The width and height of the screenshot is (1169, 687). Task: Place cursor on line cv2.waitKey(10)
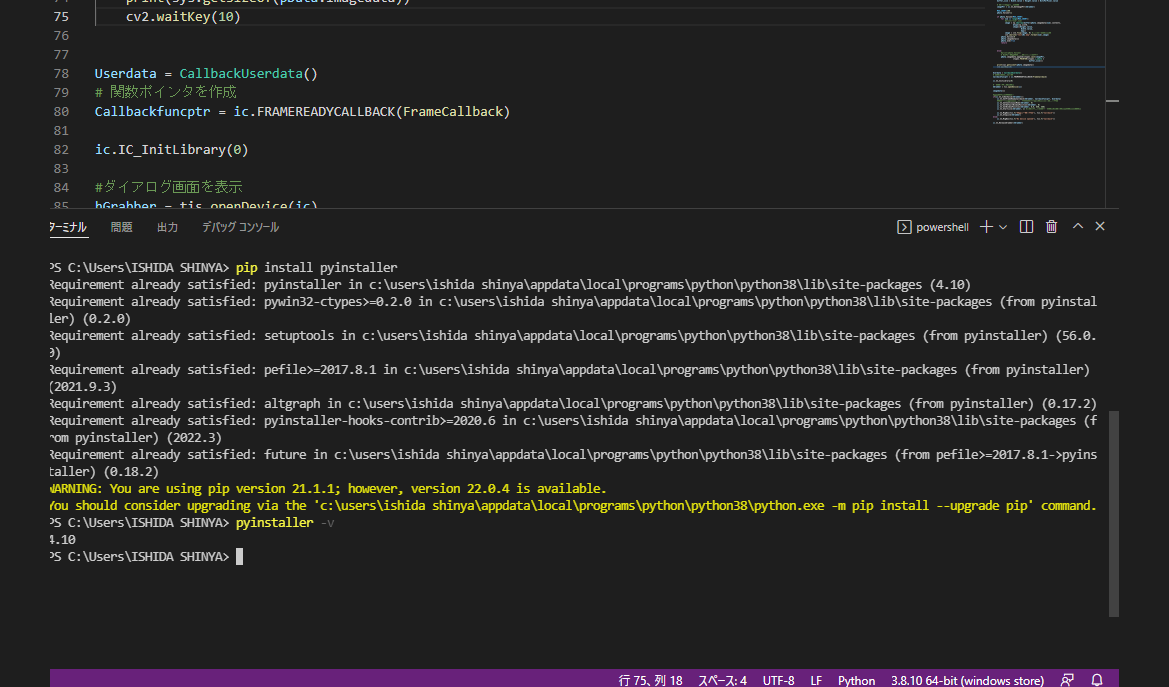[x=183, y=16]
